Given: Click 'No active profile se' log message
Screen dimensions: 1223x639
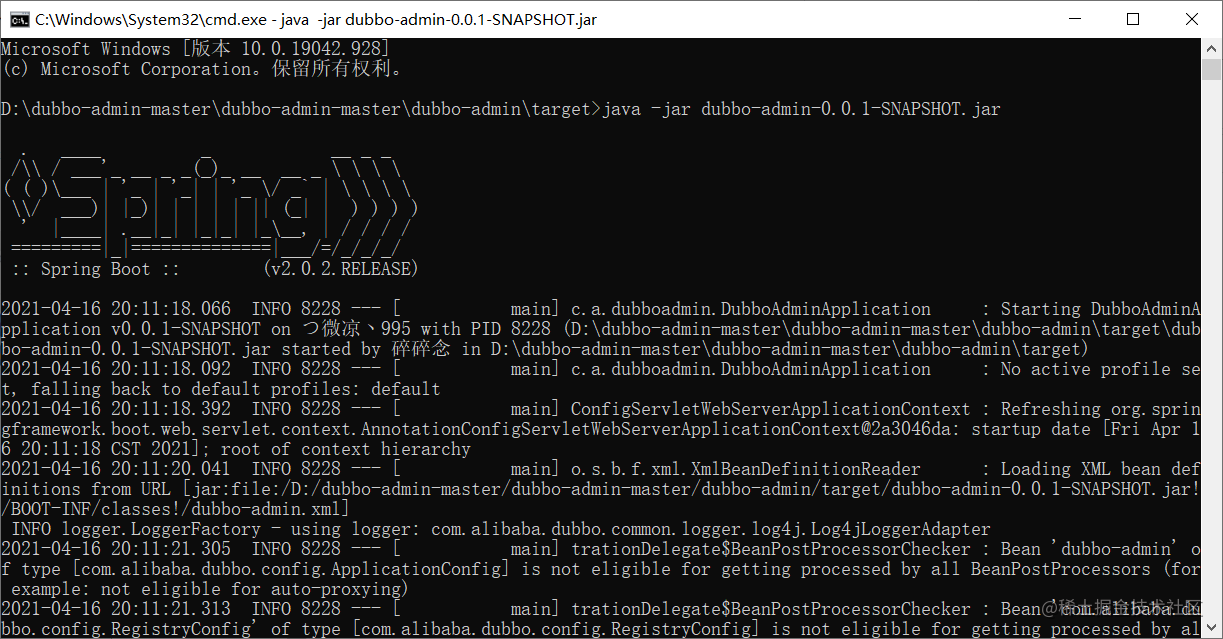Looking at the screenshot, I should 1100,369.
